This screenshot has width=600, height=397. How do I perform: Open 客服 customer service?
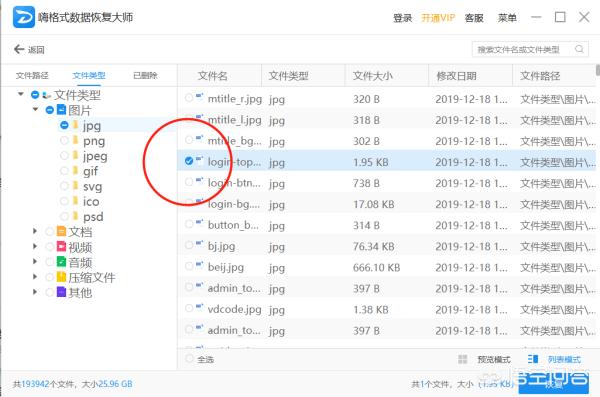(x=474, y=18)
